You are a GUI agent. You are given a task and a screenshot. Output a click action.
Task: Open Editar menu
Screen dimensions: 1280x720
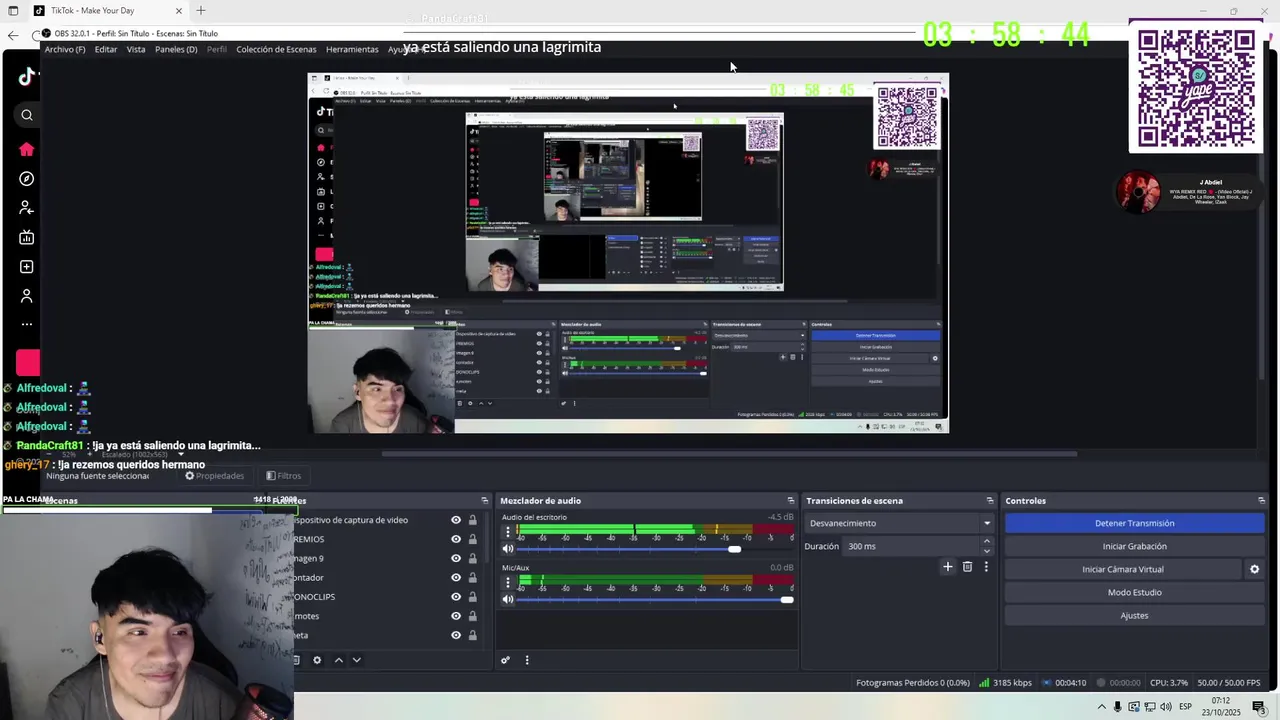tap(106, 49)
